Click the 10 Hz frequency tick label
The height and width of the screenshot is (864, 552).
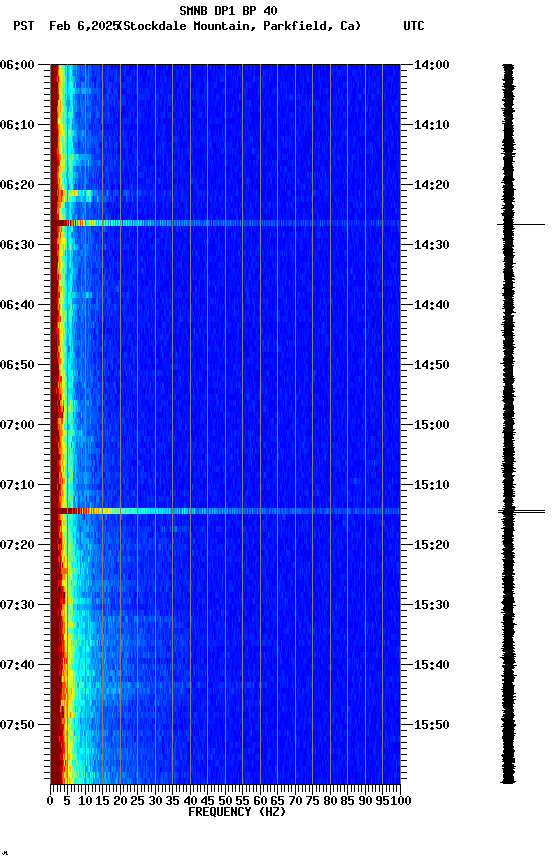(x=85, y=801)
